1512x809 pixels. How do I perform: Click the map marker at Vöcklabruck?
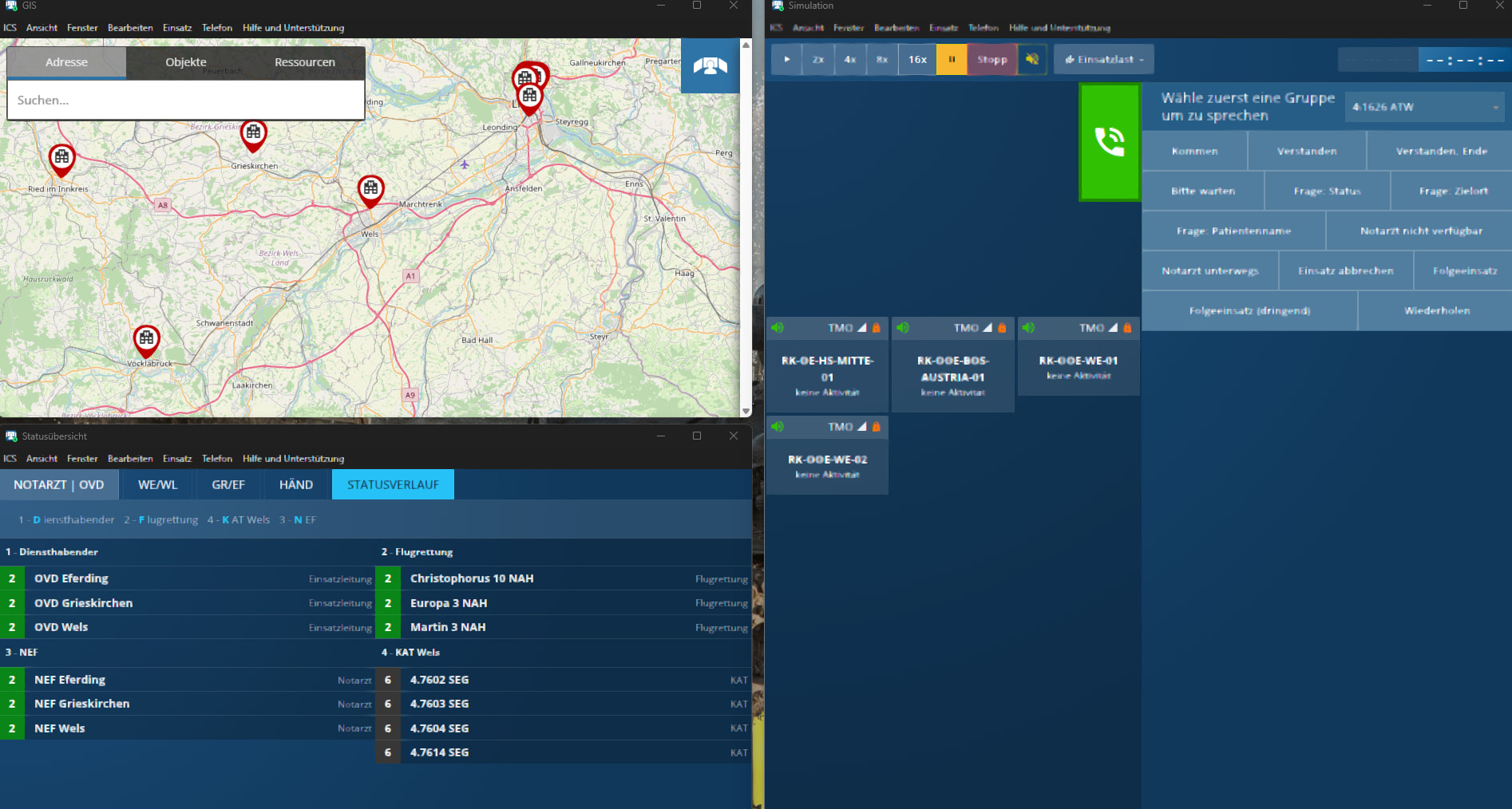point(146,339)
